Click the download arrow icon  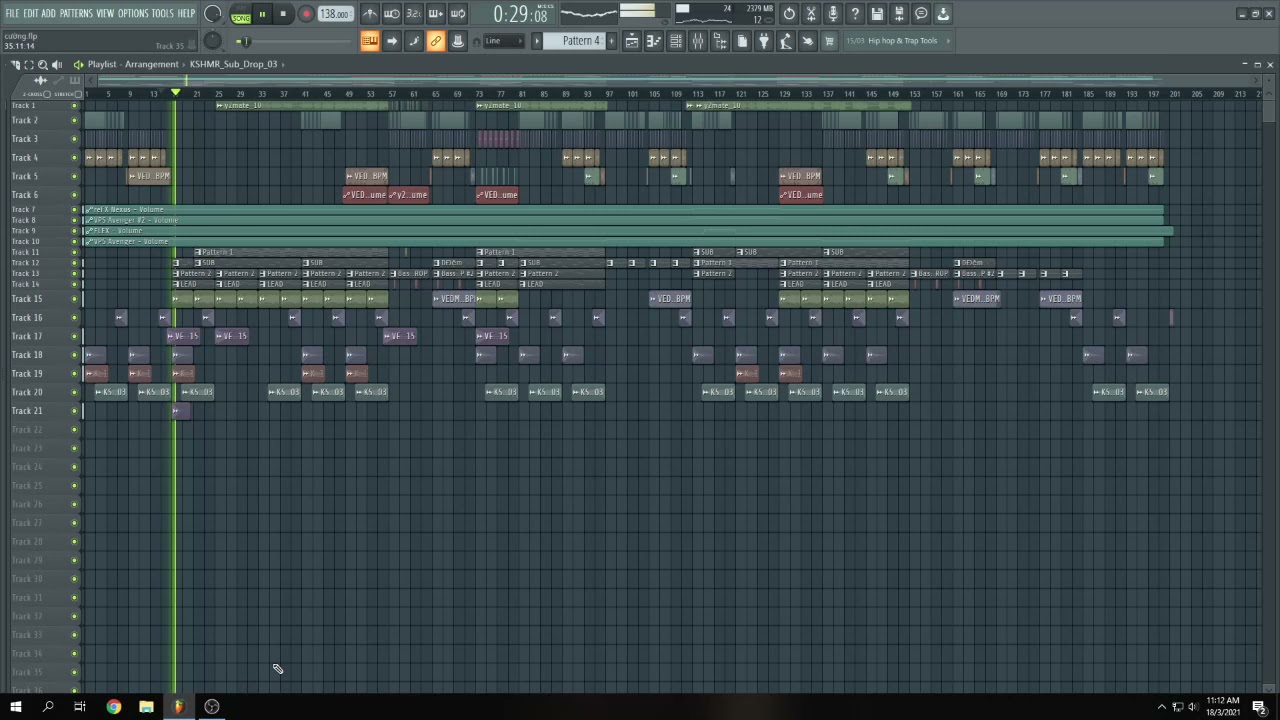943,14
